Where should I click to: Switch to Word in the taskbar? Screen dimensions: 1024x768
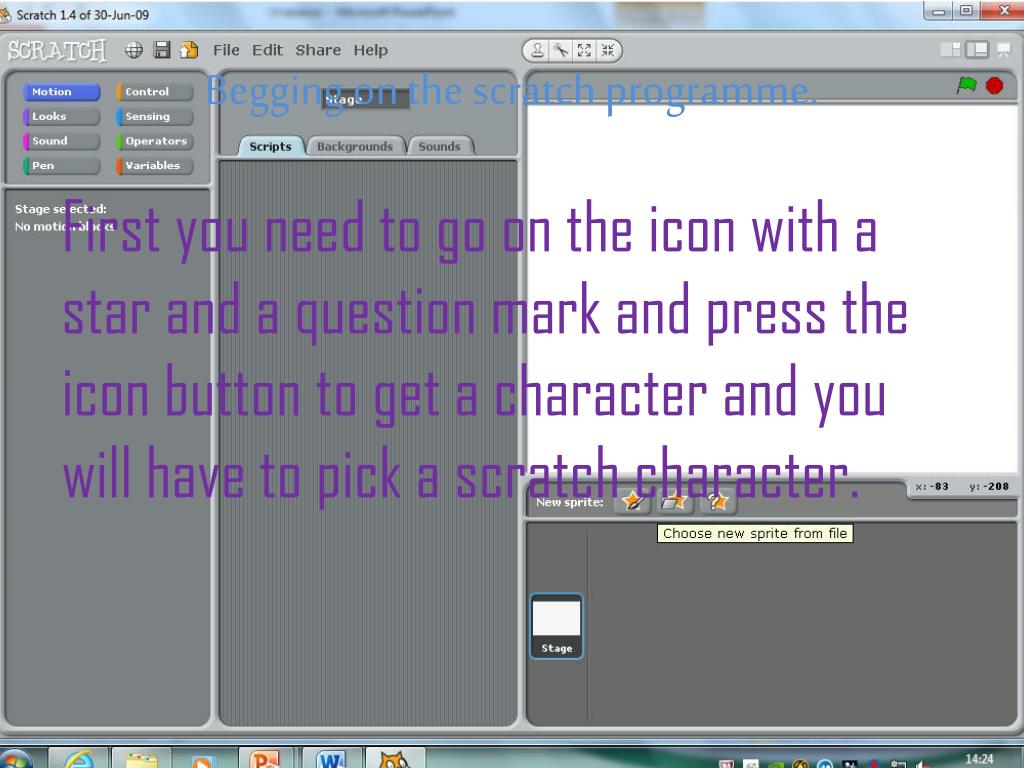[330, 760]
